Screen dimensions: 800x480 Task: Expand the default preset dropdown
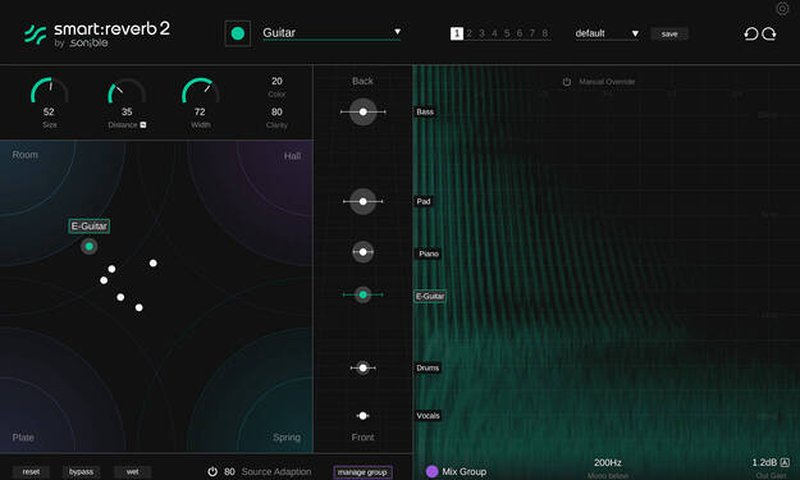point(634,34)
